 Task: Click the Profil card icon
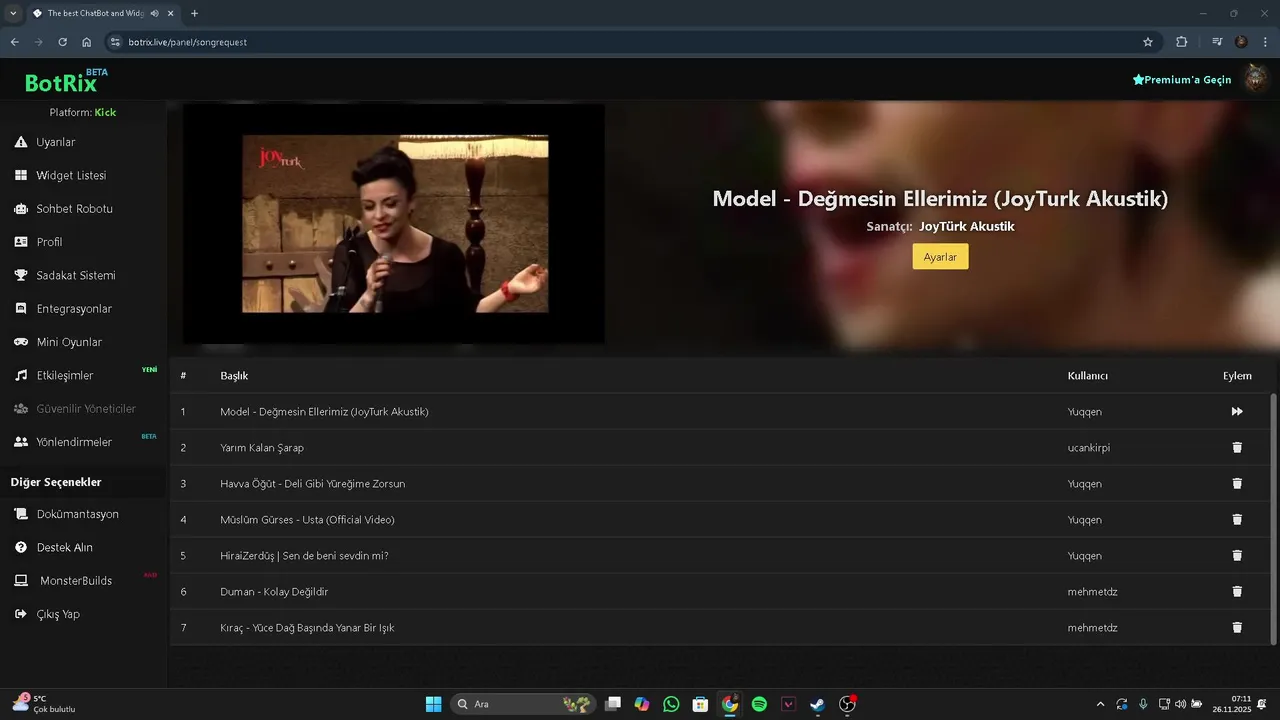[21, 242]
